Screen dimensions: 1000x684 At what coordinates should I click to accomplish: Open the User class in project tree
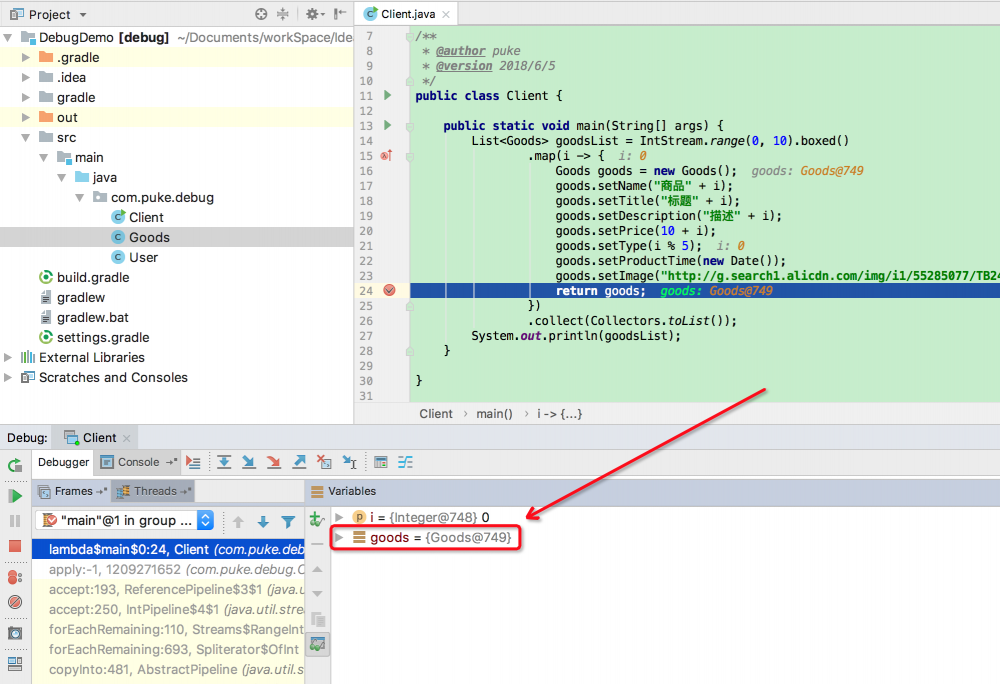click(143, 257)
